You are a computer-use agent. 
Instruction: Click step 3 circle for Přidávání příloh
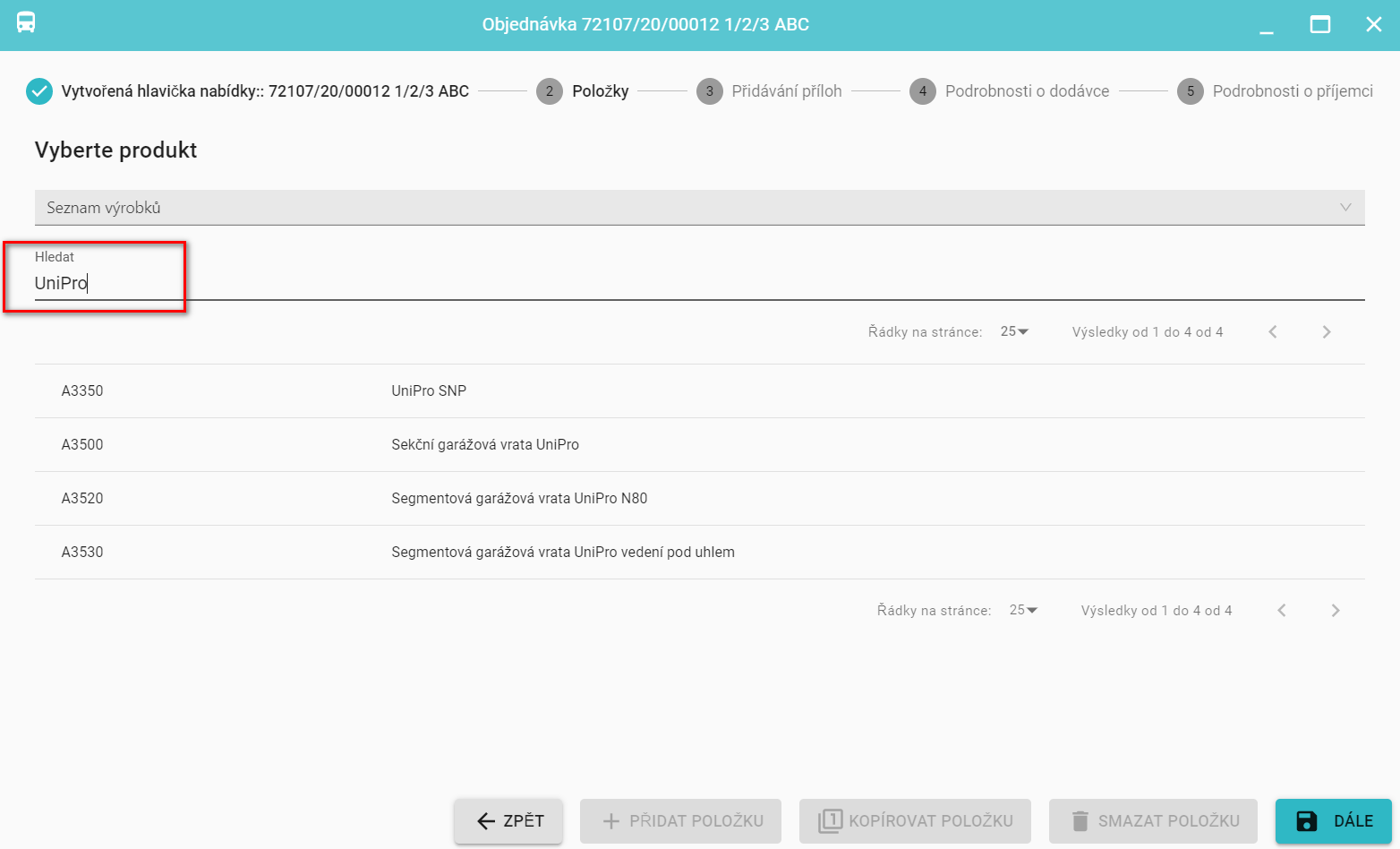point(710,91)
